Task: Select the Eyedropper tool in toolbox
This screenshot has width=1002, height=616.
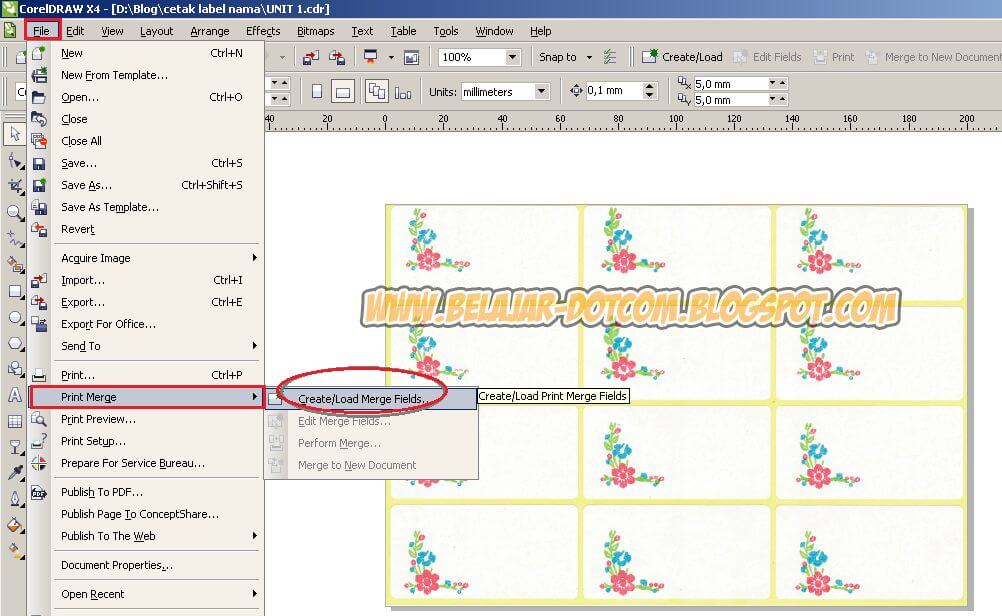Action: [14, 472]
